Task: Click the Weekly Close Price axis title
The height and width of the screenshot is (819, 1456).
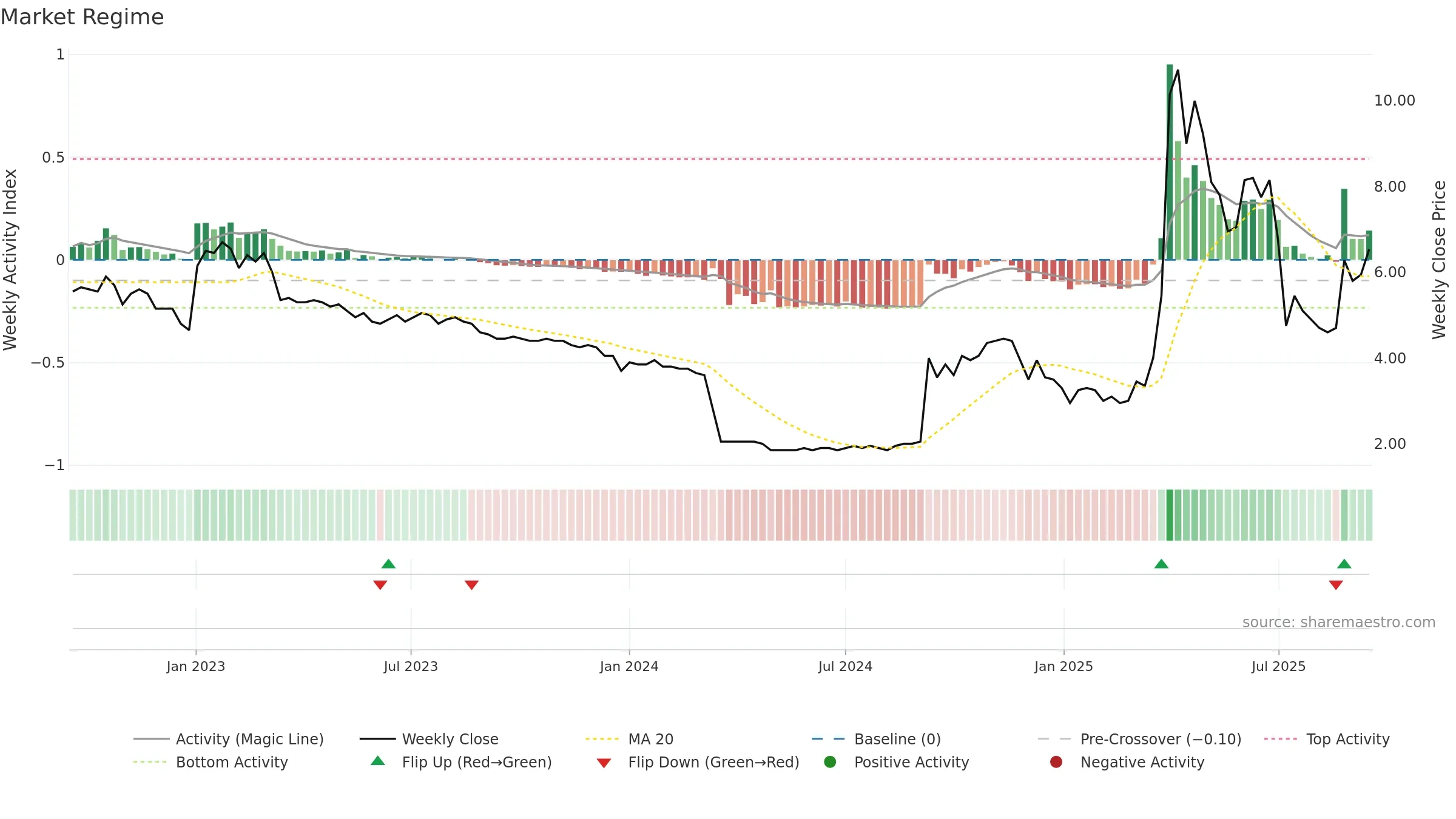Action: click(1439, 260)
